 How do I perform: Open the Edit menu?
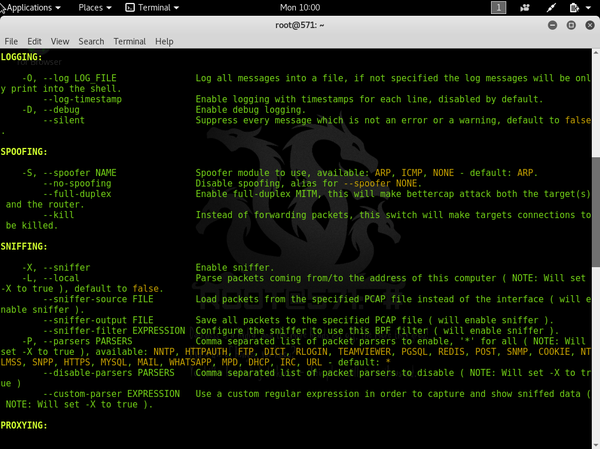click(x=35, y=41)
